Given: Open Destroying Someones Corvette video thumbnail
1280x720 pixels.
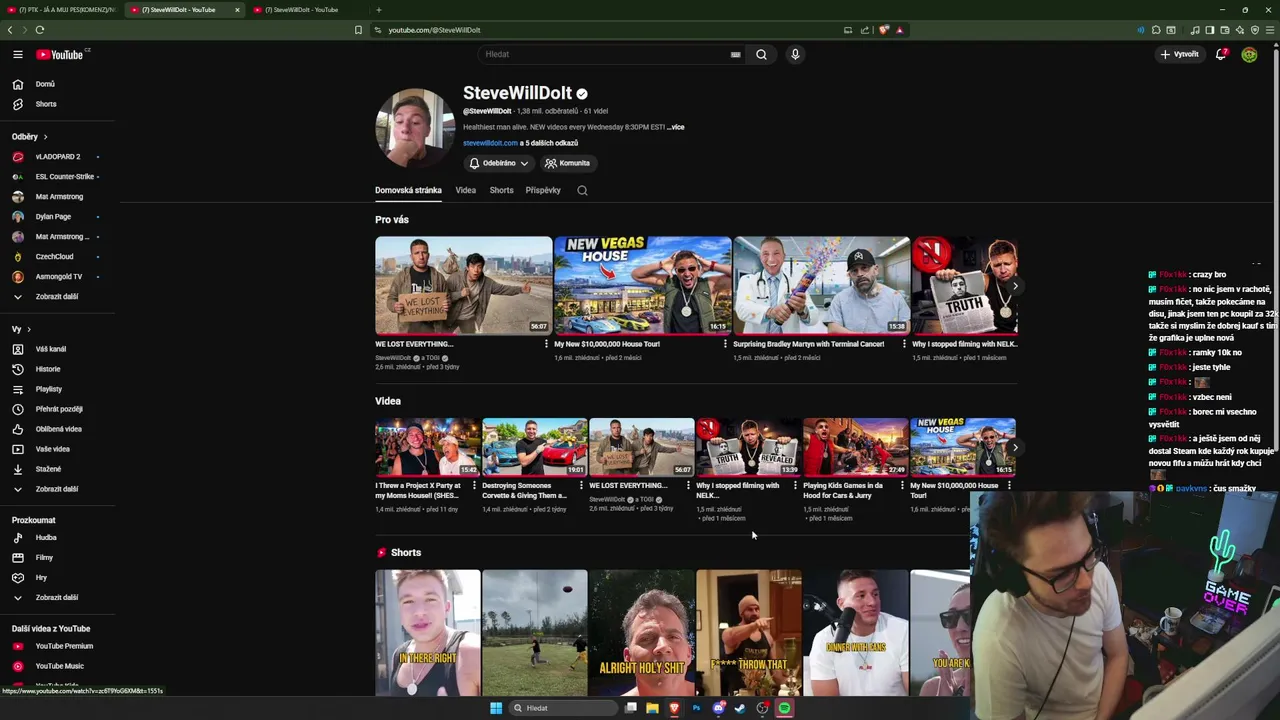Looking at the screenshot, I should [535, 447].
